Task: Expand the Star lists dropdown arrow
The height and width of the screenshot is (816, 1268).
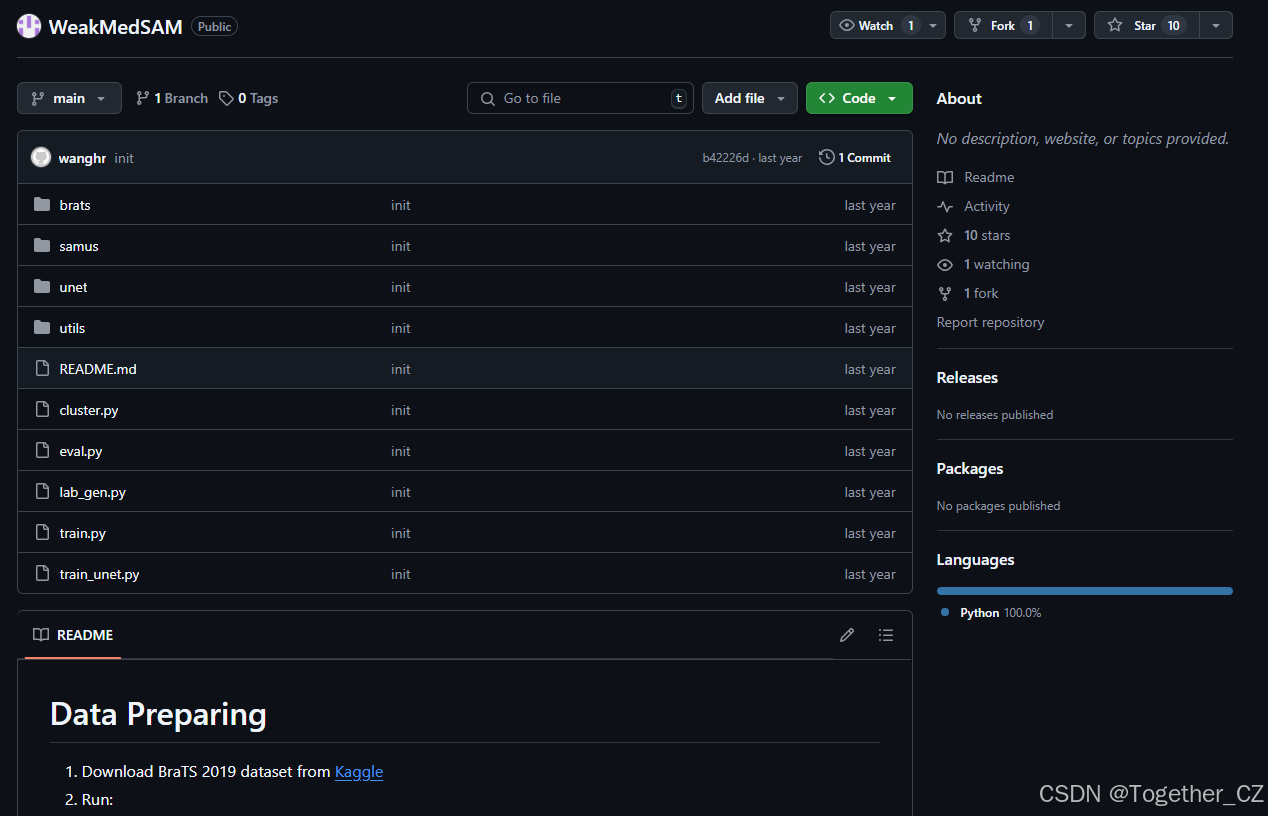Action: click(x=1216, y=26)
